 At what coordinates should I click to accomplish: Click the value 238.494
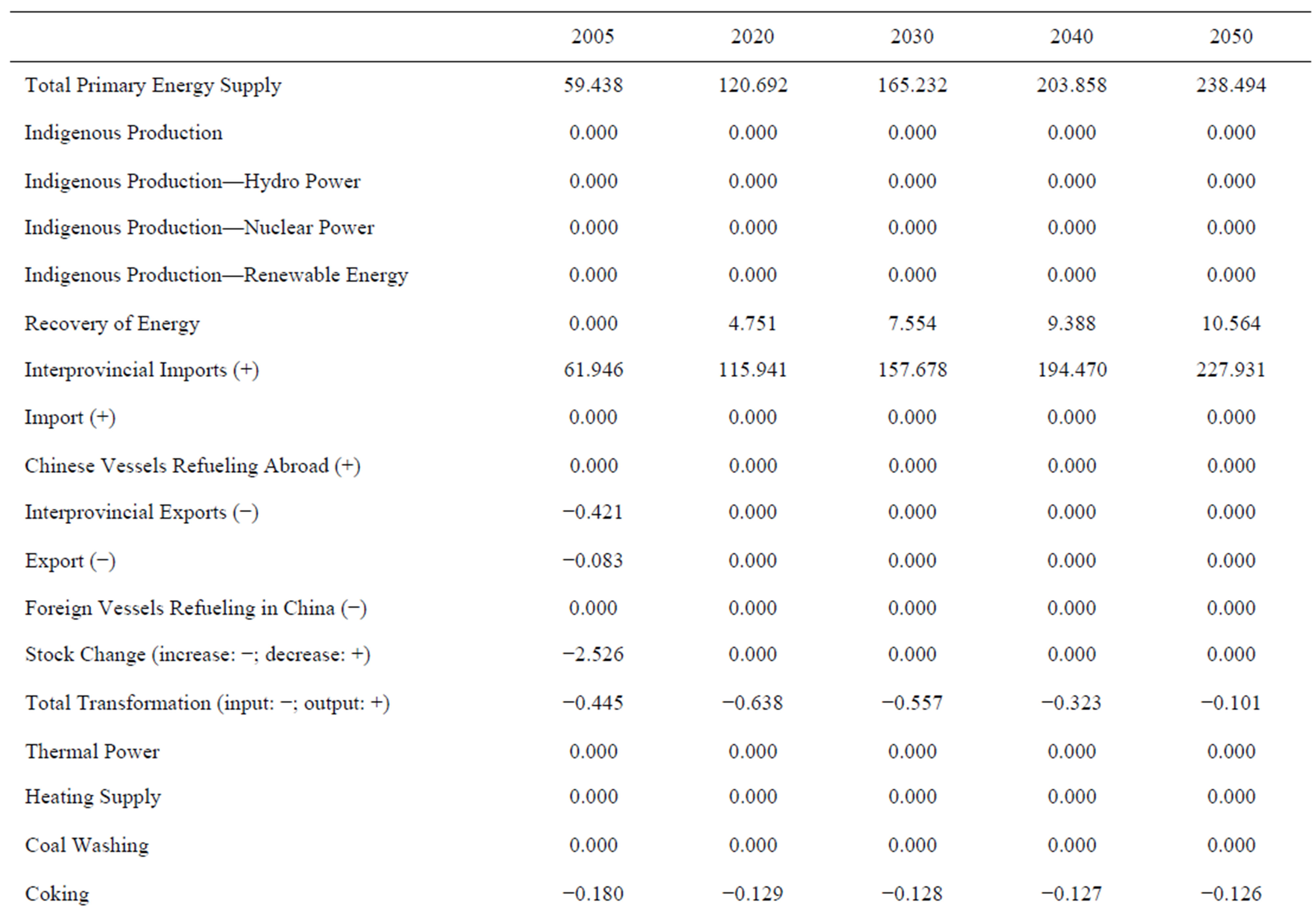coord(1231,85)
